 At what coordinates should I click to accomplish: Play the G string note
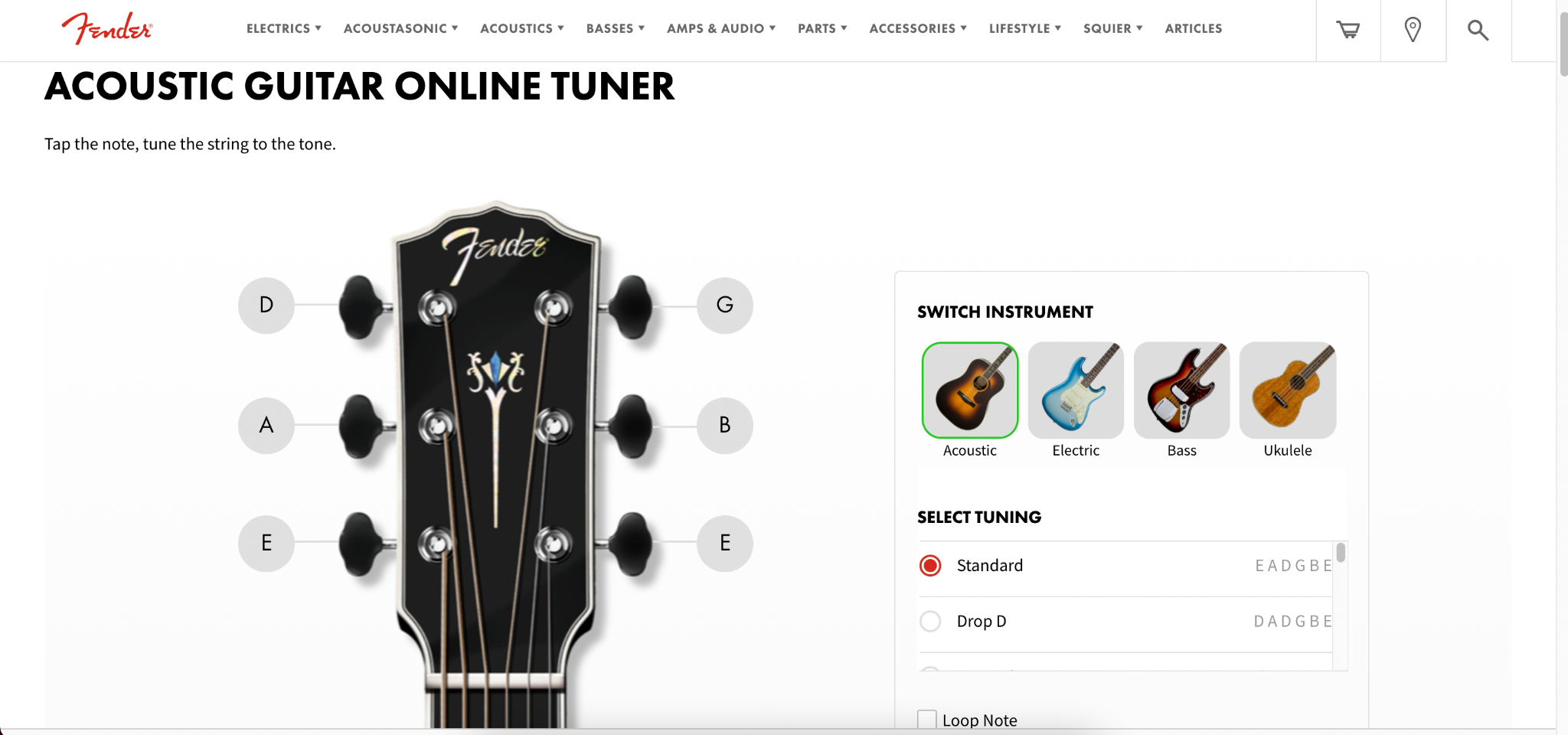click(725, 305)
